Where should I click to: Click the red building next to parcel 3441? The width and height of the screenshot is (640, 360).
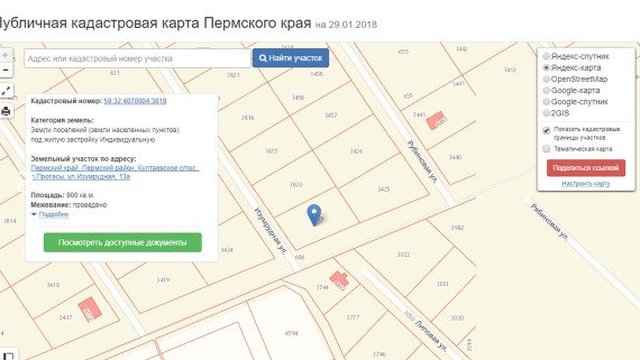point(436,120)
